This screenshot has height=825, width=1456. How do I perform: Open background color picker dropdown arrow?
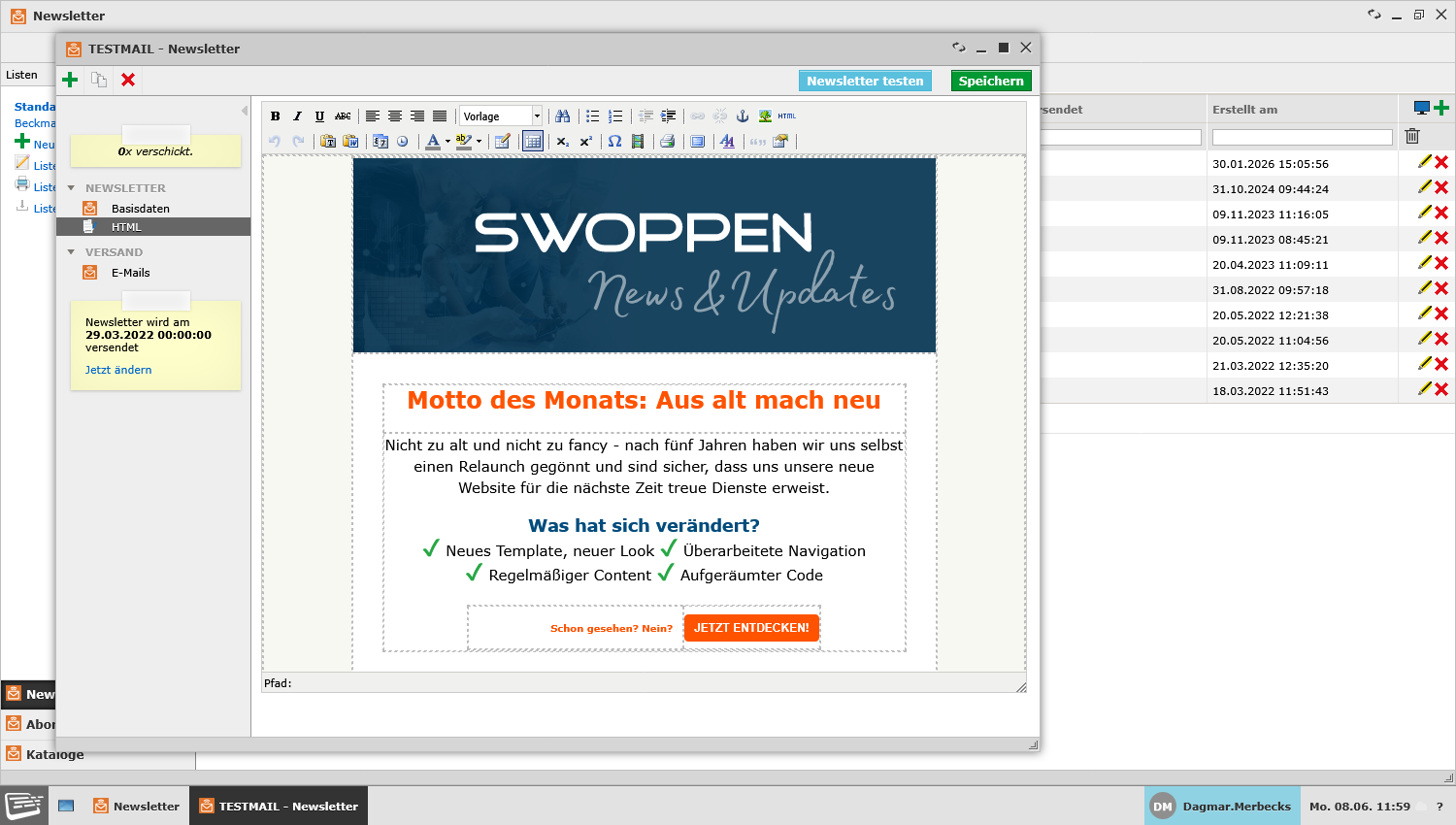click(479, 142)
